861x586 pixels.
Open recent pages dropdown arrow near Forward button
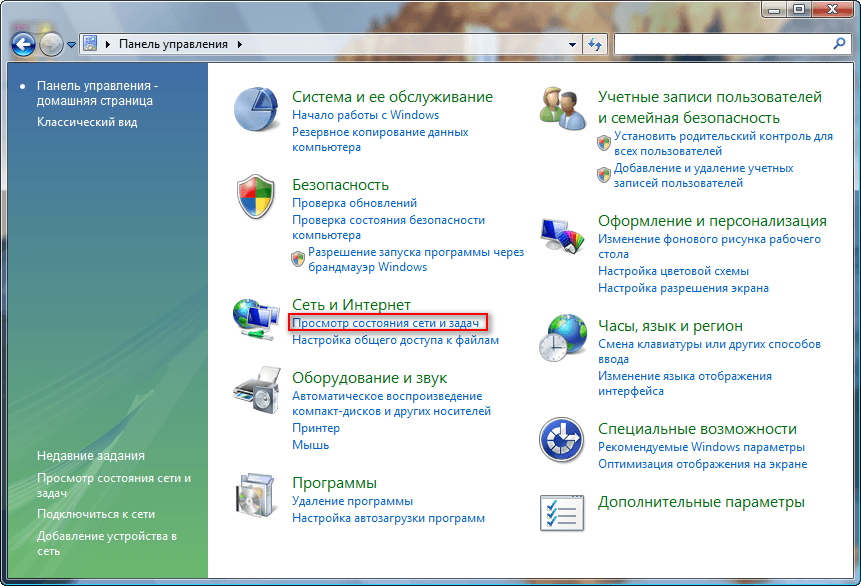click(x=71, y=44)
